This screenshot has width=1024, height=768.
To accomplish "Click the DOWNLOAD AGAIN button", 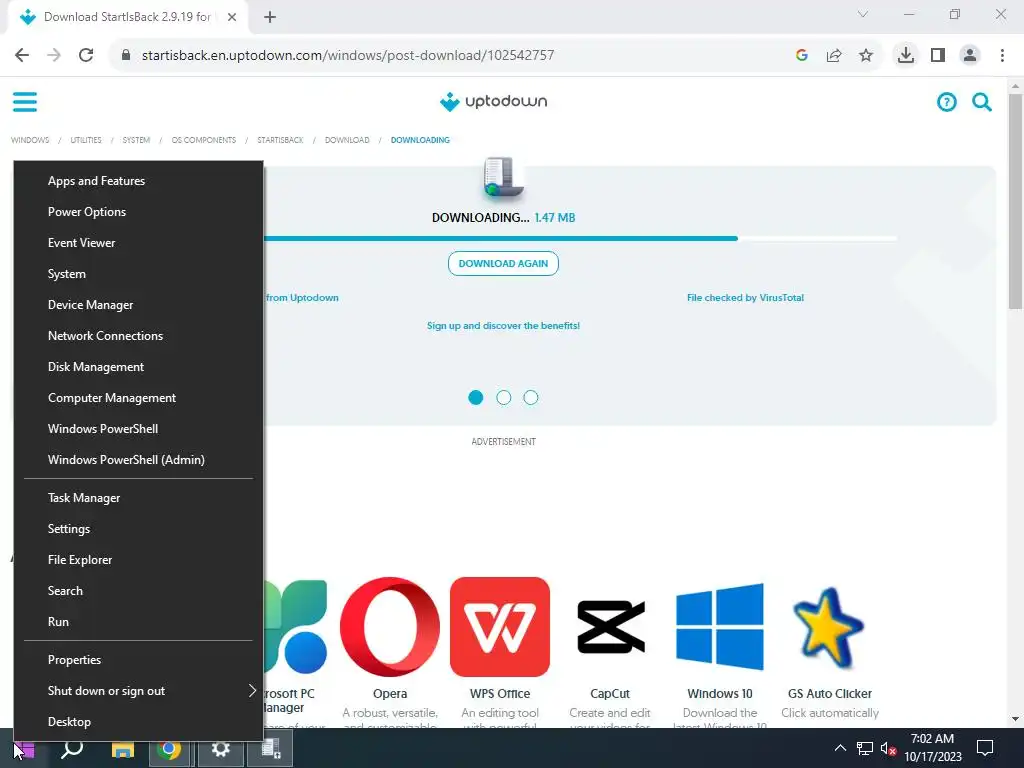I will (x=503, y=263).
